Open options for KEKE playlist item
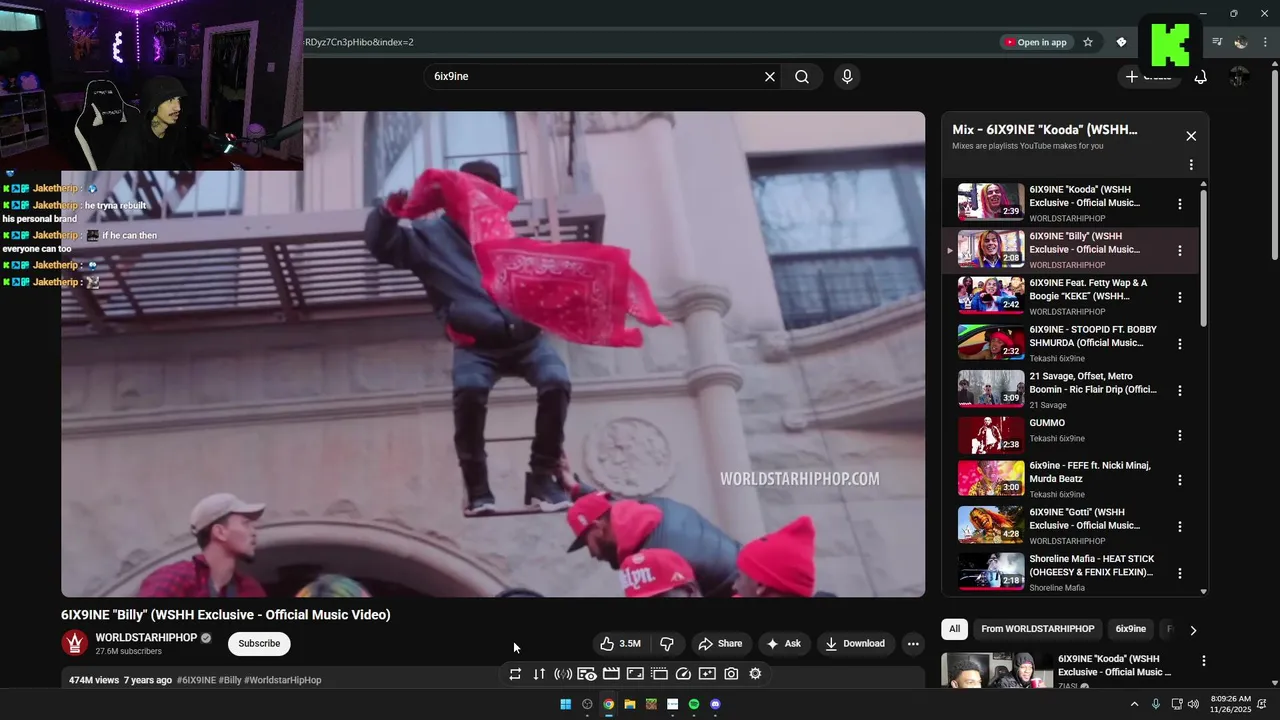Screen dimensions: 1280x720 tap(1180, 297)
